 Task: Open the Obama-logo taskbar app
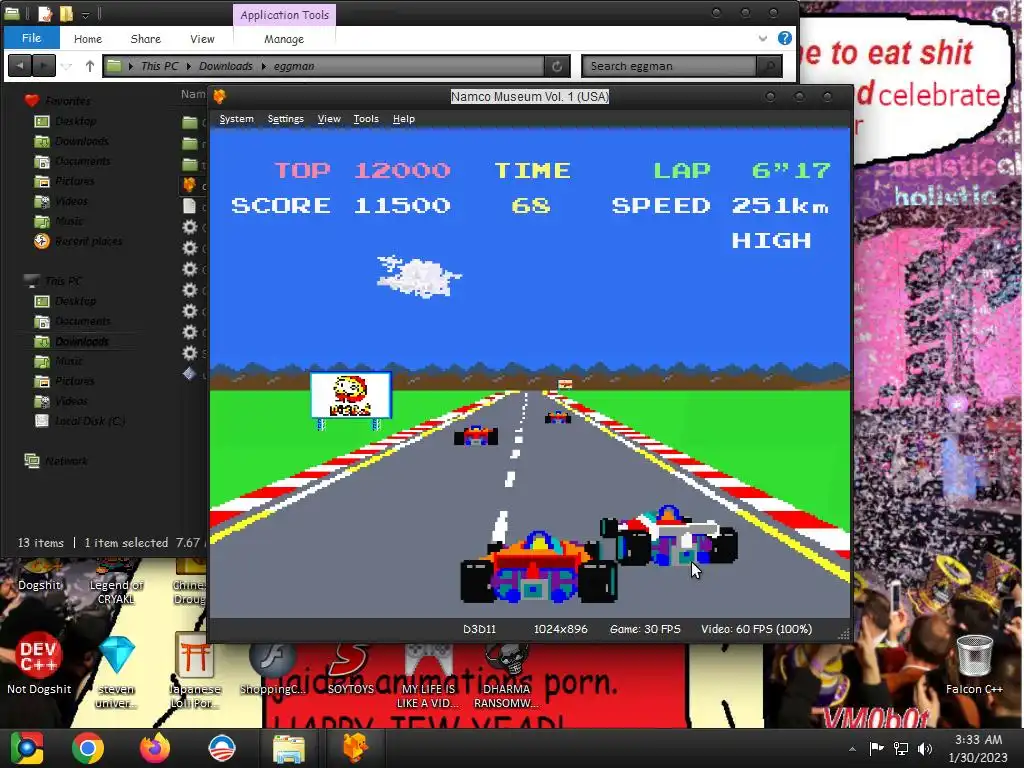coord(221,748)
